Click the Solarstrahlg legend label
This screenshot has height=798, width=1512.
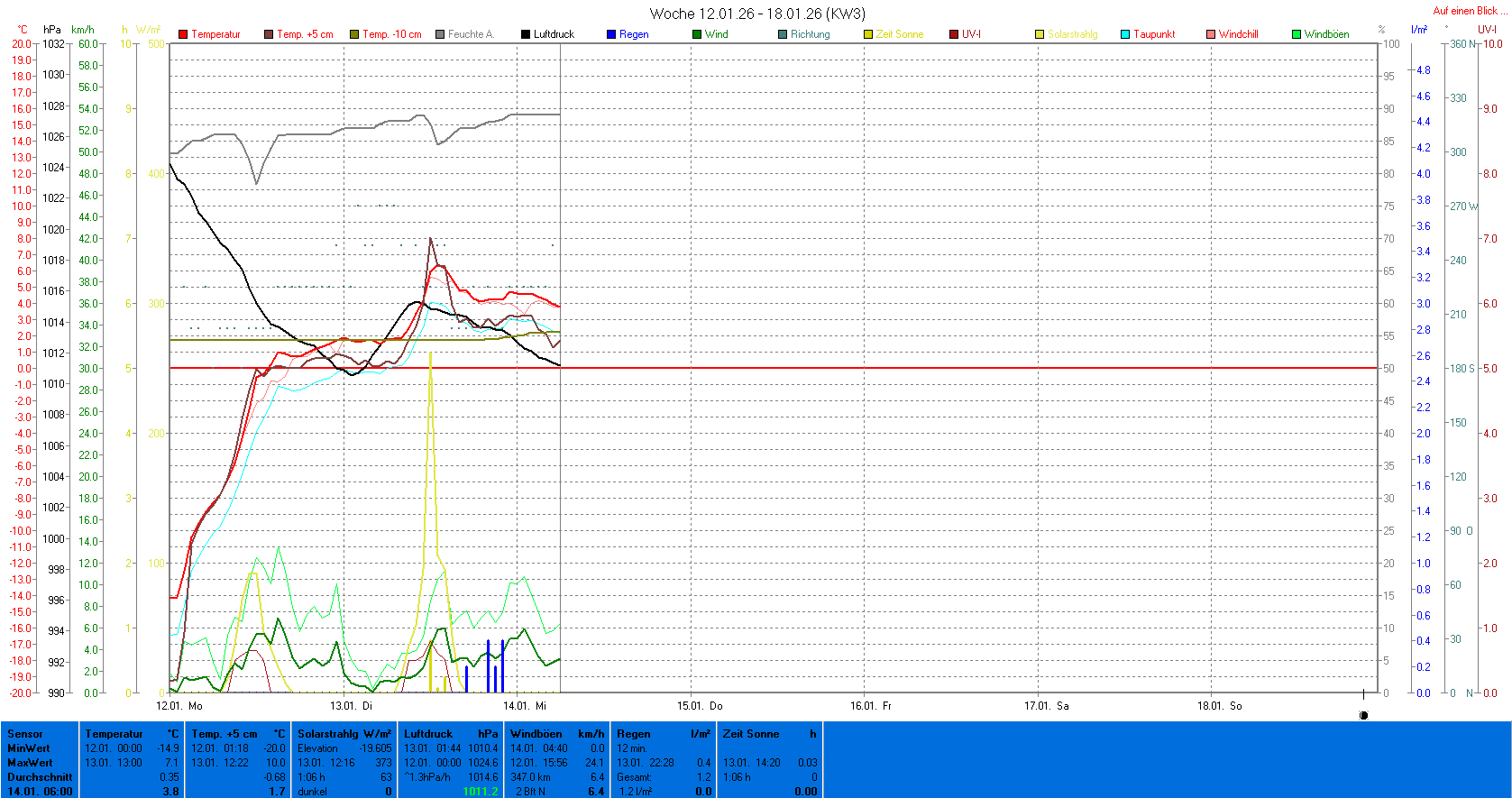1072,34
